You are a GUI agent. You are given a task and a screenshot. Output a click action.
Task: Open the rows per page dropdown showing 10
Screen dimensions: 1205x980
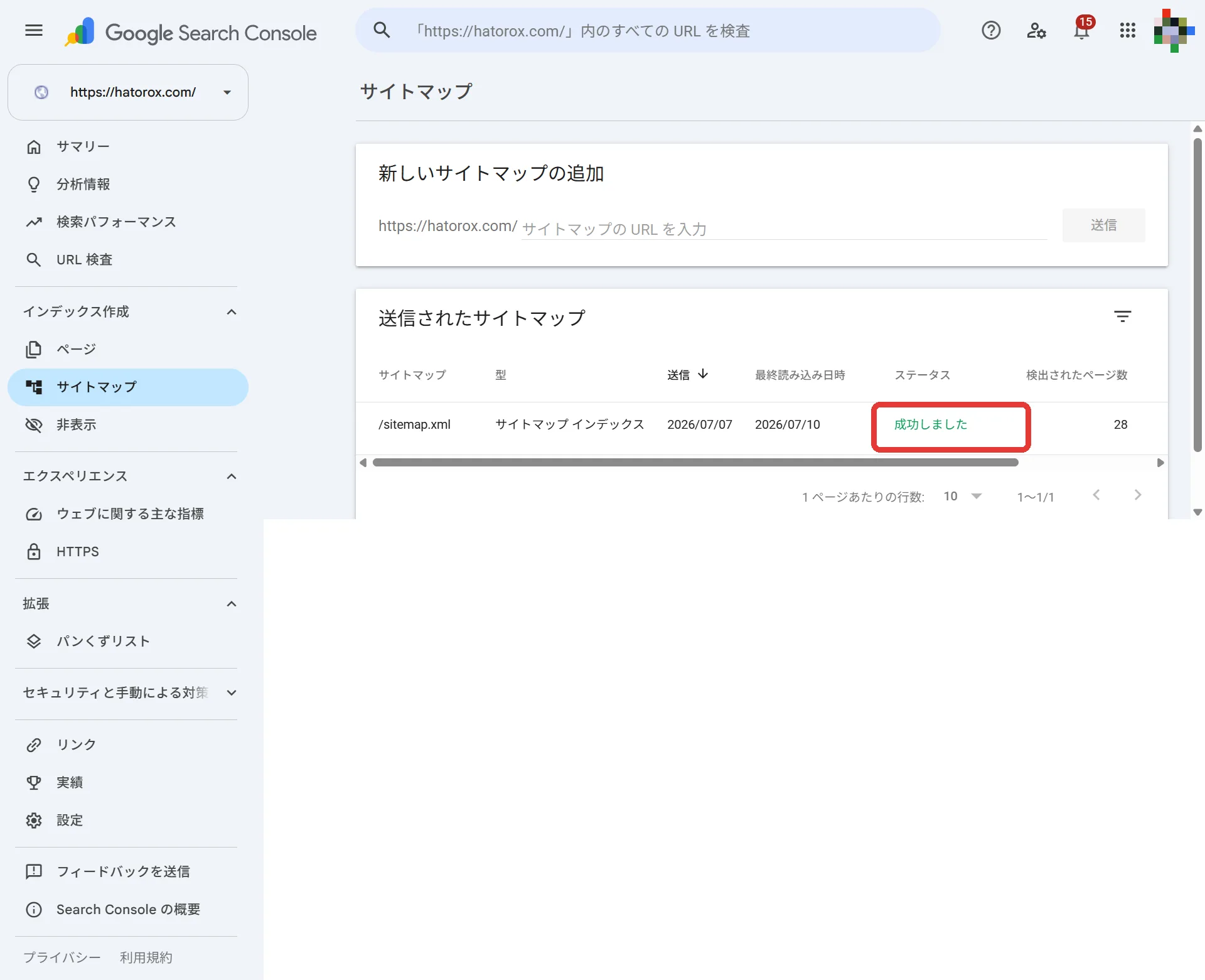tap(962, 496)
